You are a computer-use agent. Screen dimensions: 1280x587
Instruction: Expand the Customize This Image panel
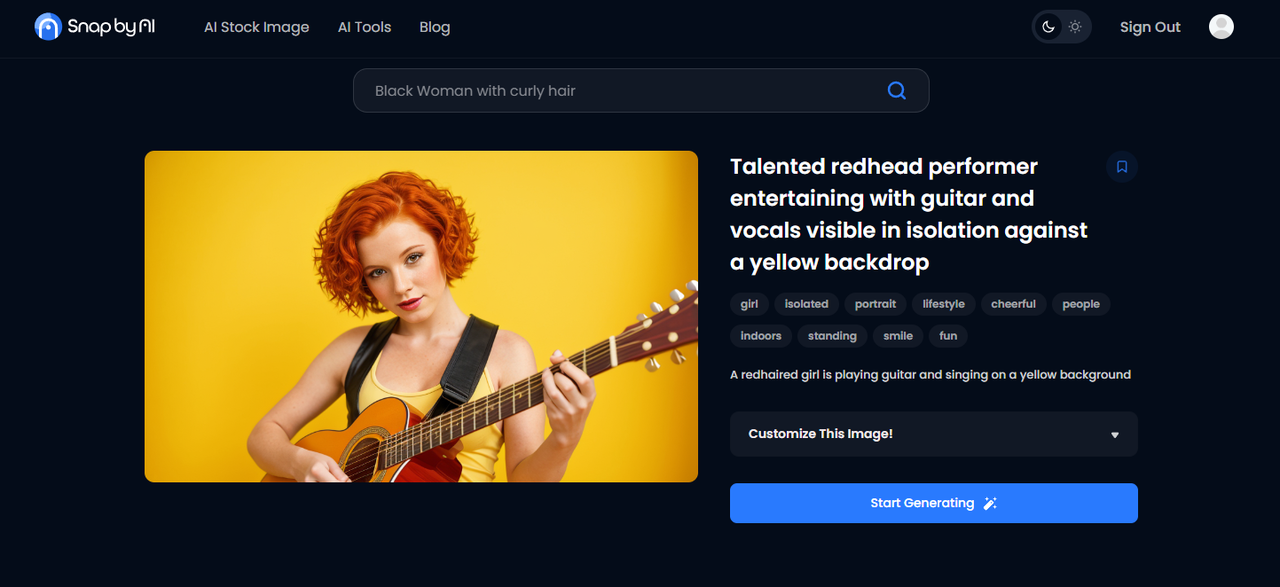820,434
